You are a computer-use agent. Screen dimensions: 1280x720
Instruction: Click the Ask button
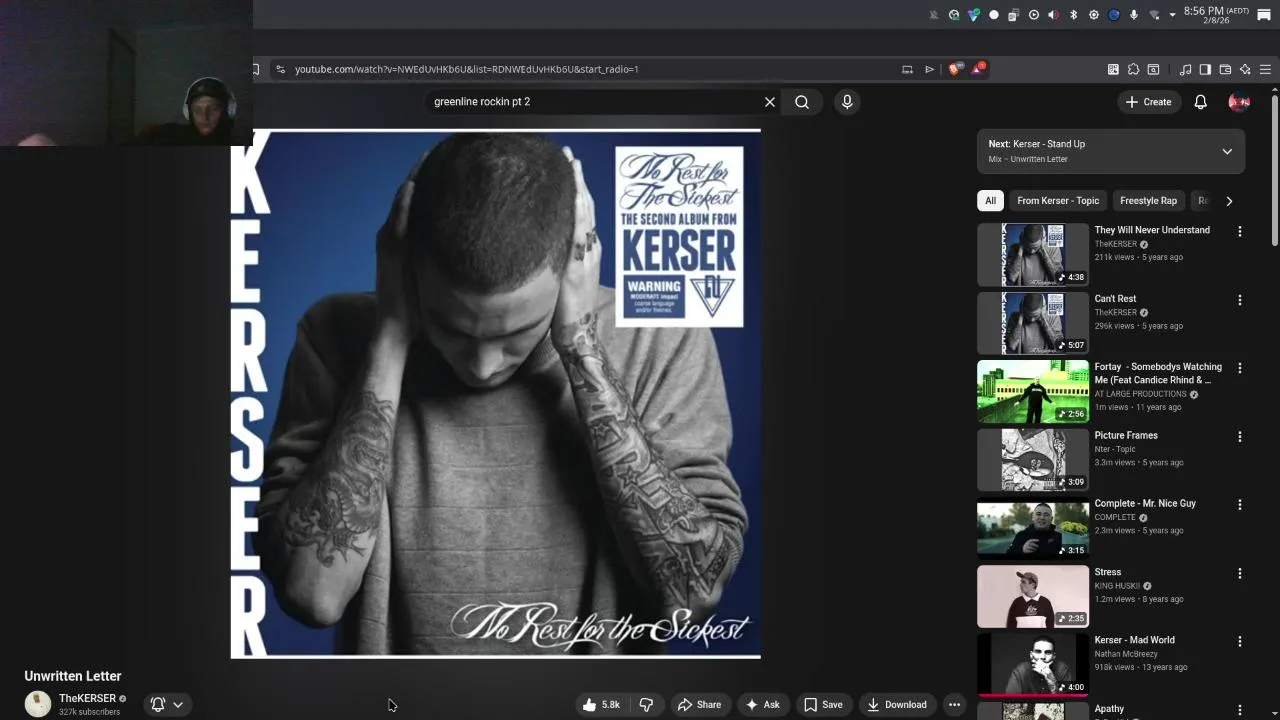click(762, 705)
